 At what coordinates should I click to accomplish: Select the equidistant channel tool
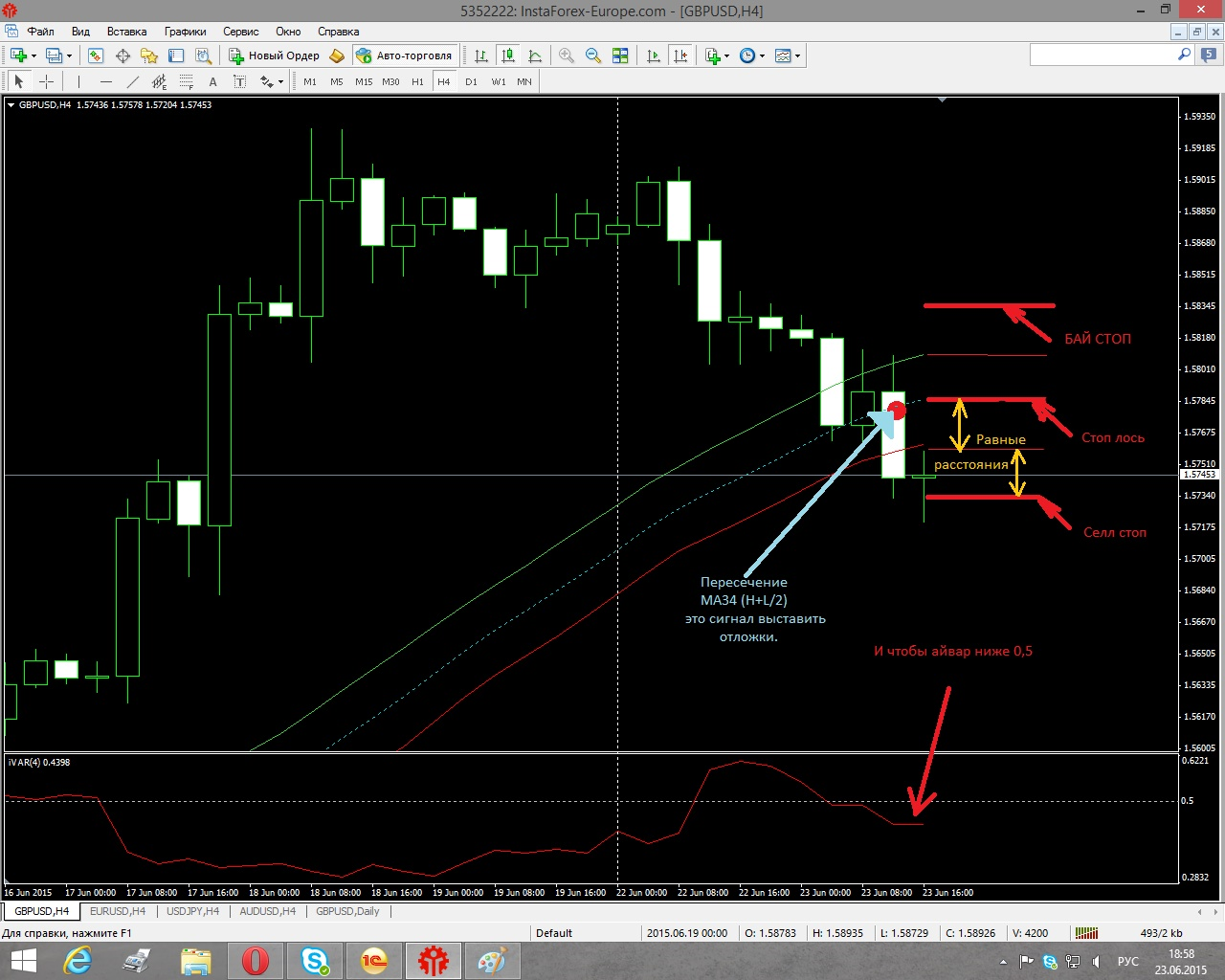[x=159, y=81]
